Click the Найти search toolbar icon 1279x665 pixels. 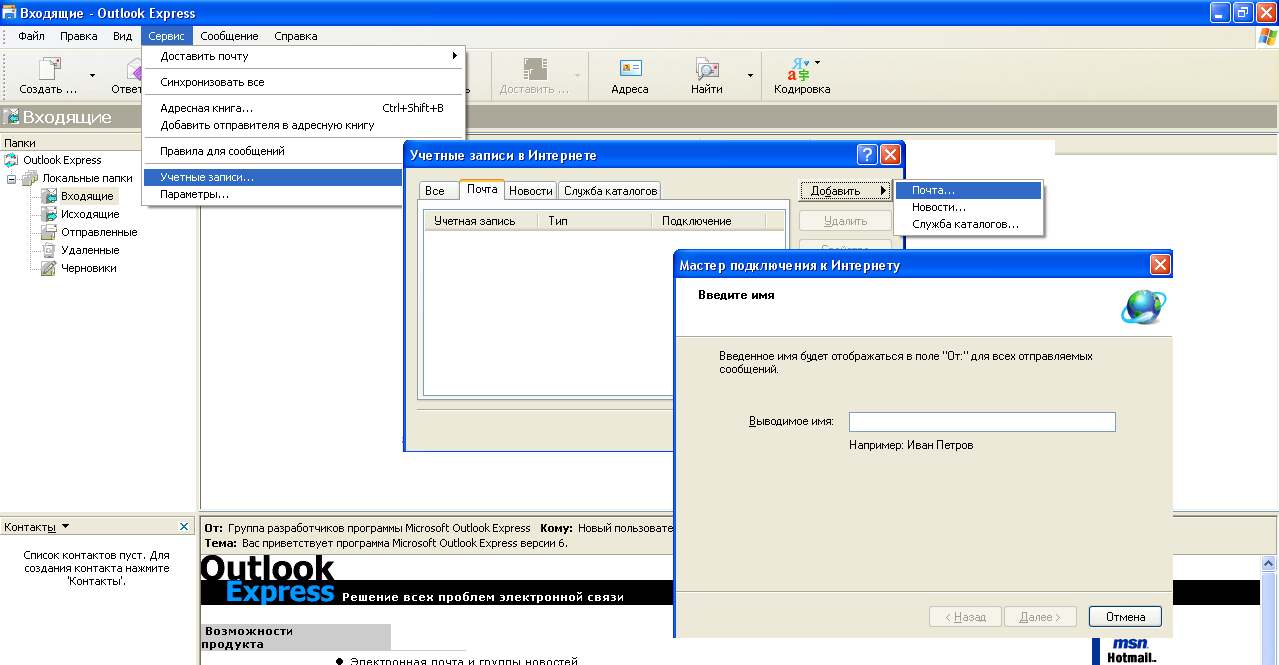click(x=707, y=69)
